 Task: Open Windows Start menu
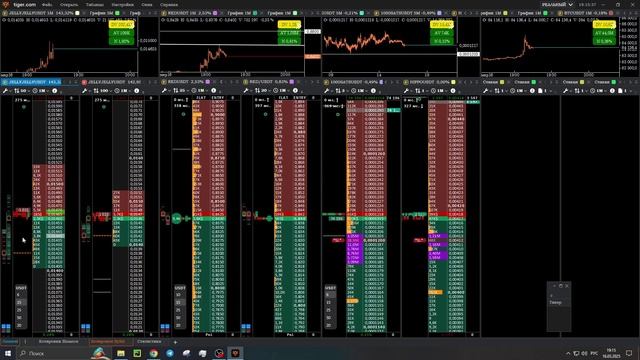(7, 353)
